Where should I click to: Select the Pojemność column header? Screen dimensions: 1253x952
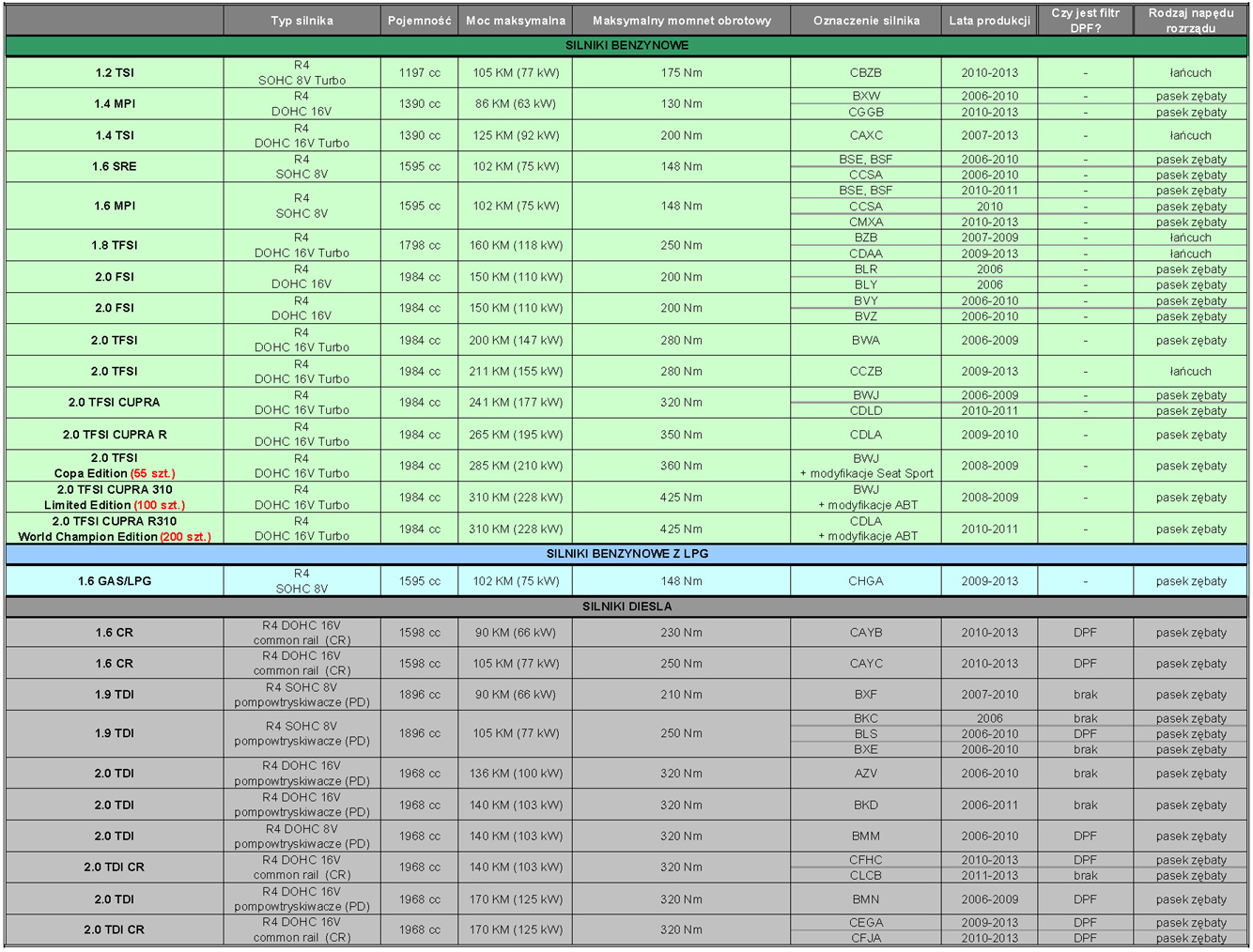coord(419,21)
